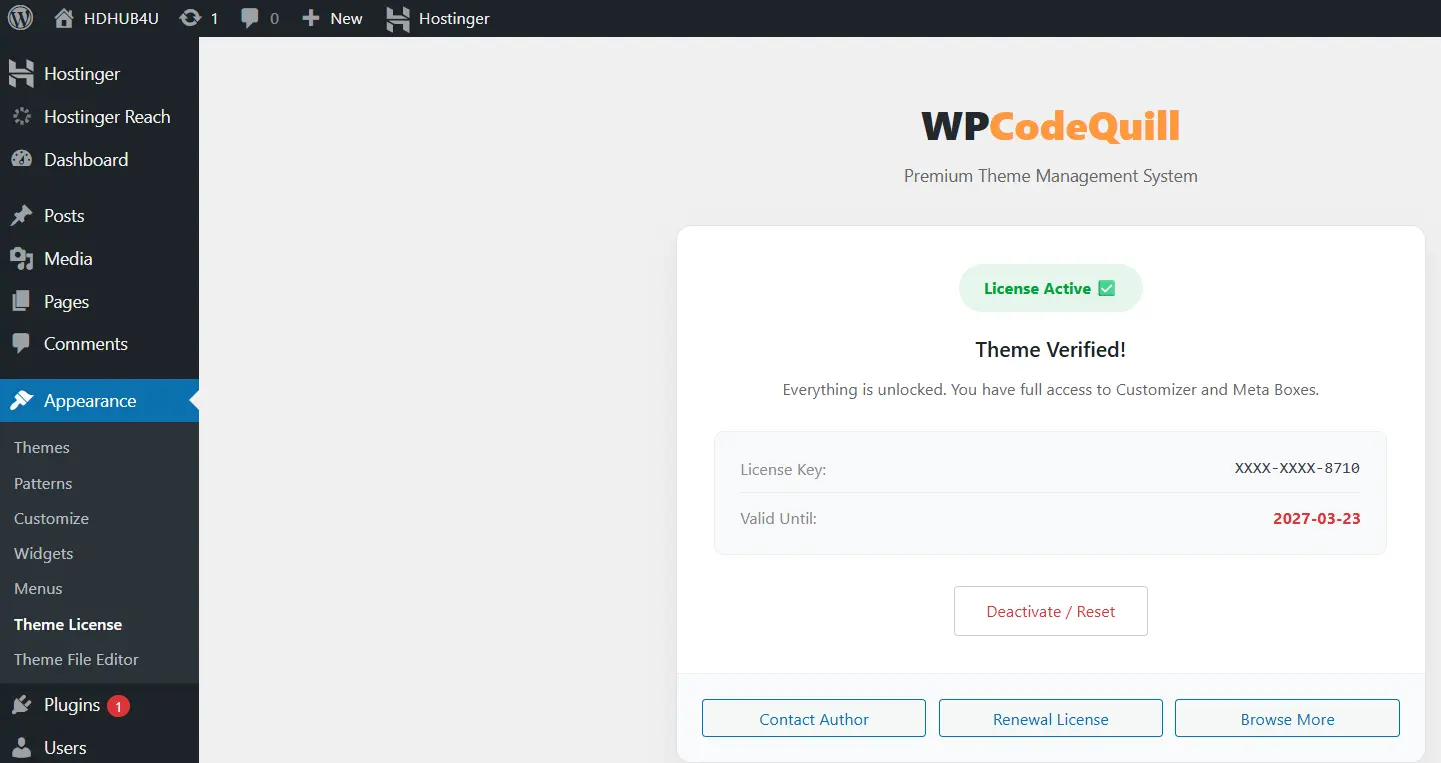Open Dashboard from the sidebar
The image size is (1441, 763).
tap(86, 160)
